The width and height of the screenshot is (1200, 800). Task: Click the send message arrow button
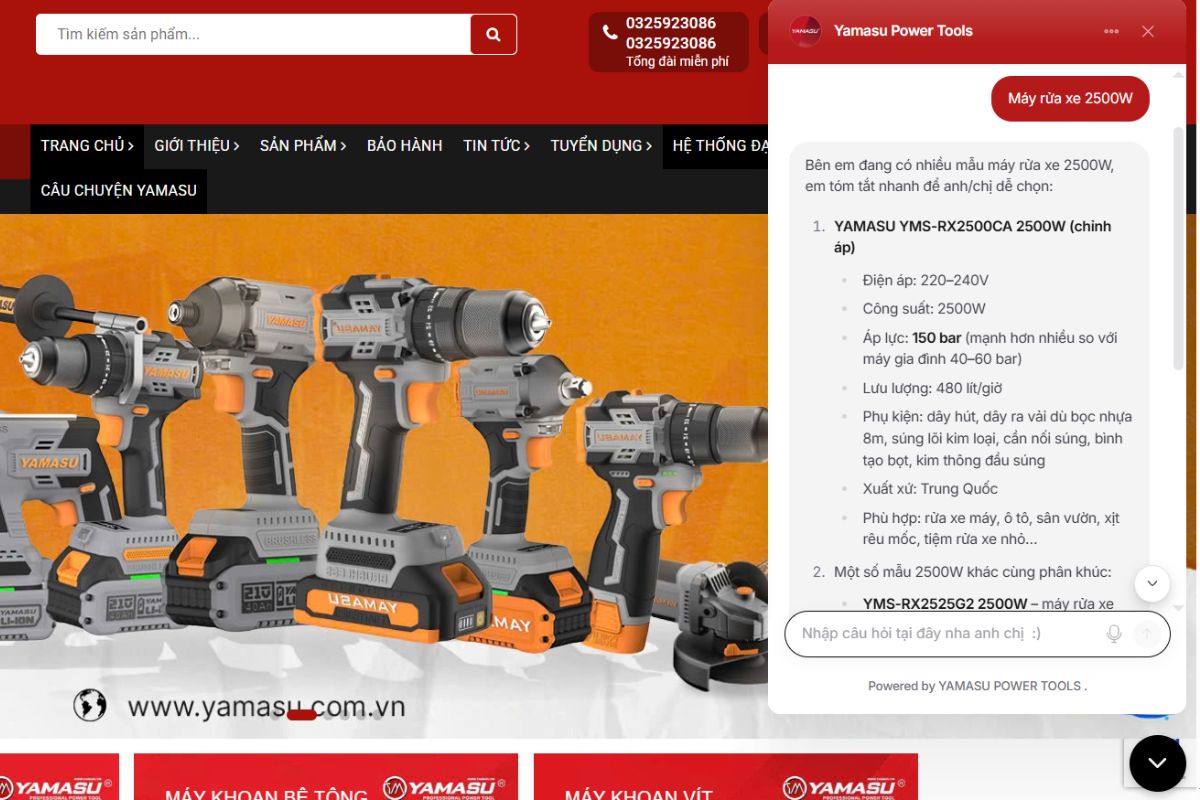1147,634
